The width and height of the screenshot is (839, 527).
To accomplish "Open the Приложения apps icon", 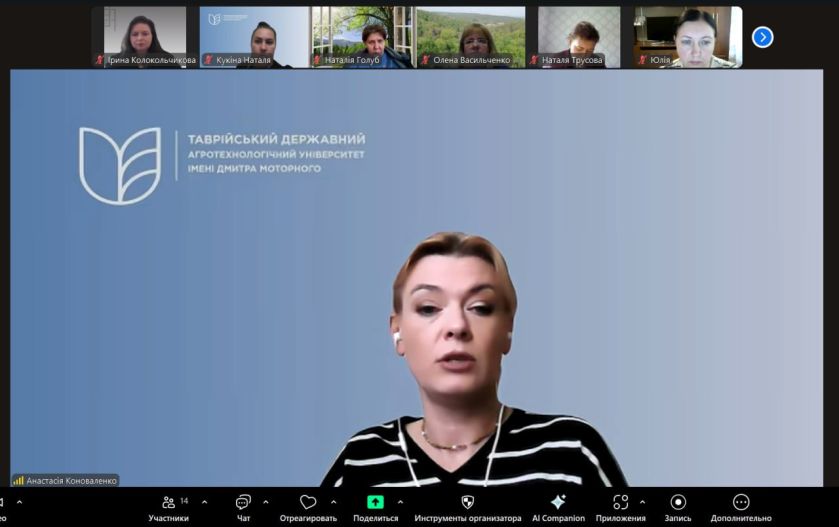I will tap(620, 502).
